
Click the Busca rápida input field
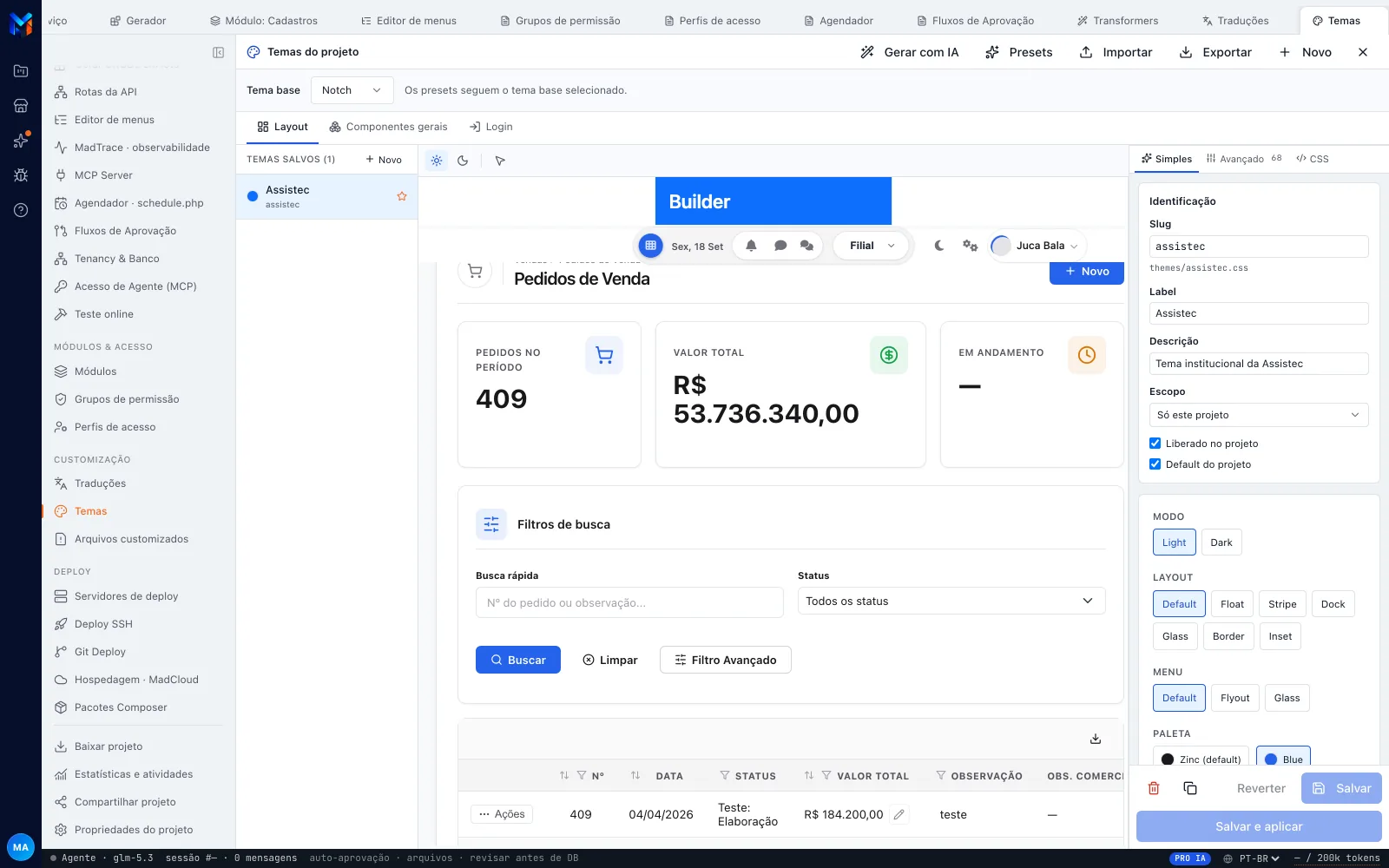[x=629, y=602]
